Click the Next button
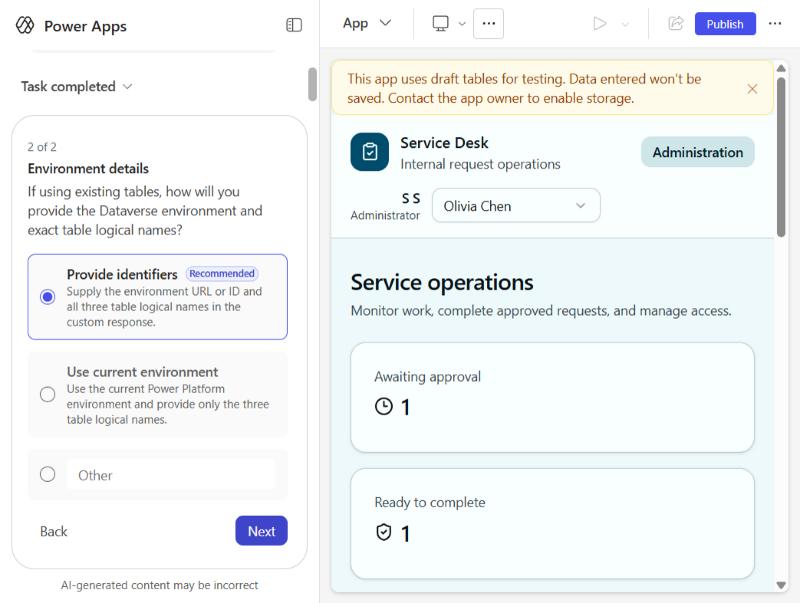The height and width of the screenshot is (603, 800). point(261,531)
